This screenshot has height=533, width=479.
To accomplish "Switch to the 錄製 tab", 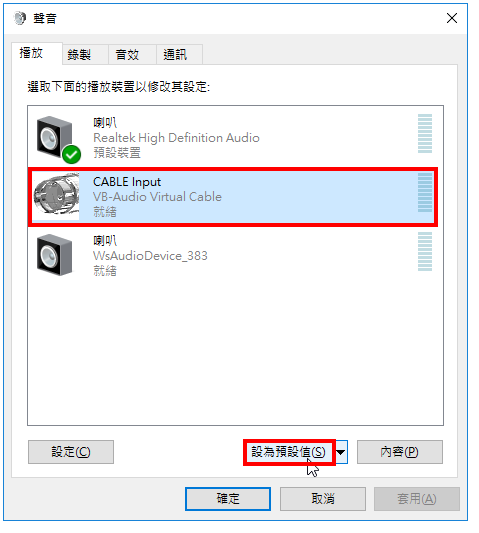I will (x=79, y=55).
